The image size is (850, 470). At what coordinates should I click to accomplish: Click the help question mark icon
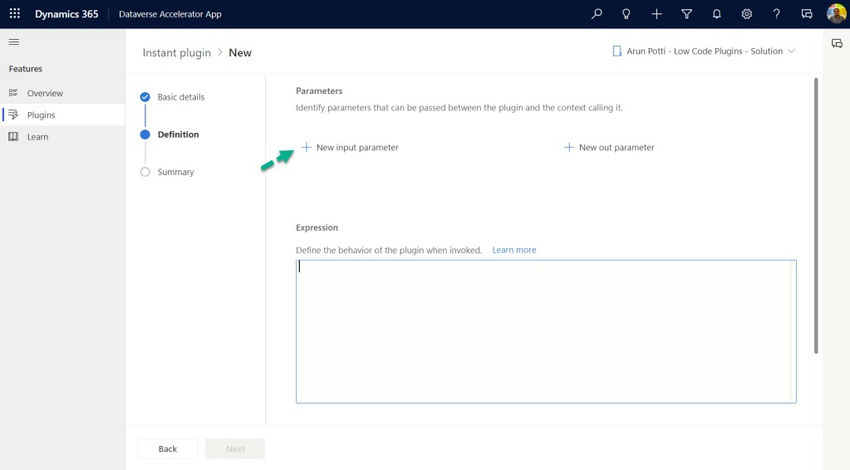pos(776,14)
